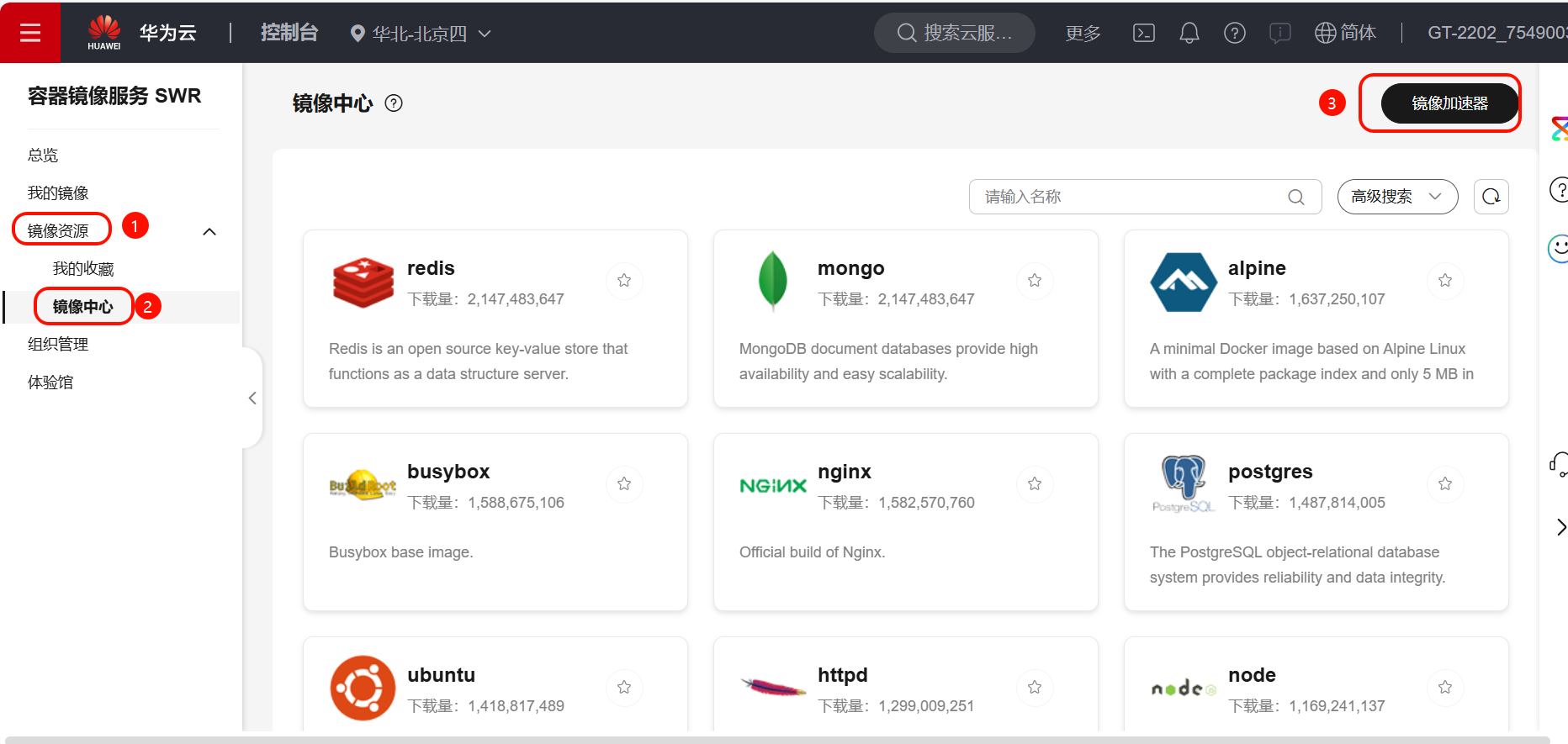The height and width of the screenshot is (744, 1568).
Task: Favorite the mongo image
Action: coord(1035,281)
